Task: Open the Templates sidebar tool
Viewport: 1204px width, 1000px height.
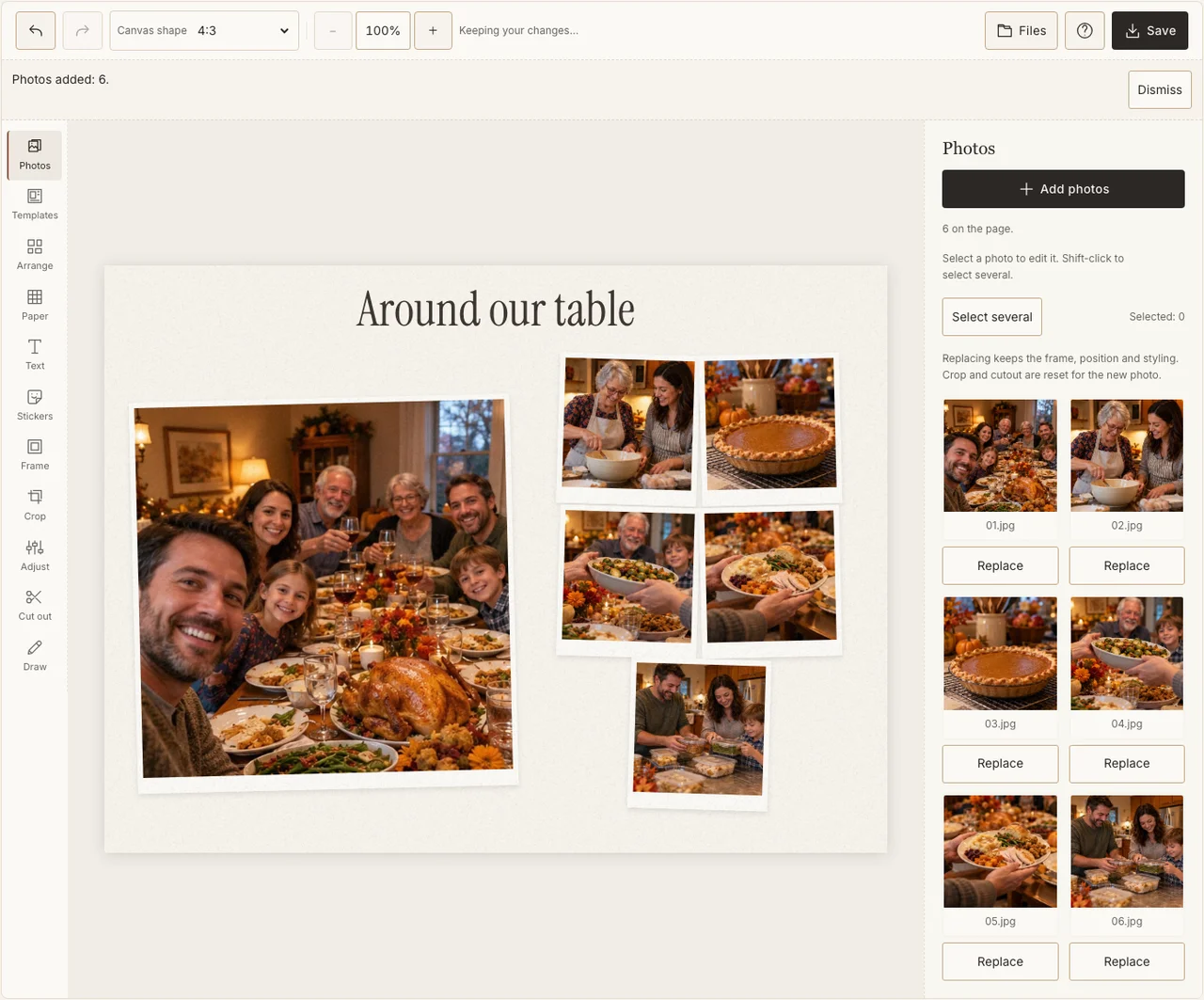Action: (x=35, y=205)
